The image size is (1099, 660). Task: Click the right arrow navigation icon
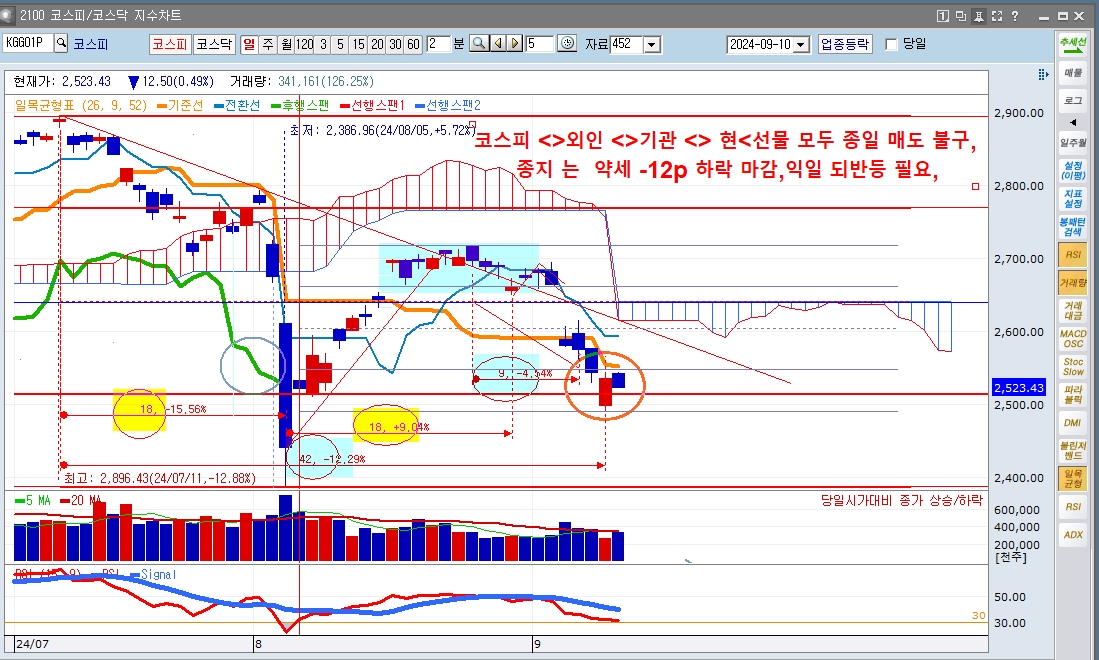click(514, 44)
